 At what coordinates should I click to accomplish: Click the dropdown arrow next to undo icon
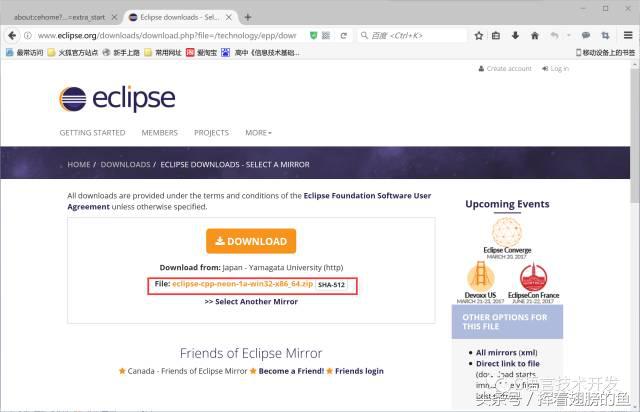coord(569,36)
